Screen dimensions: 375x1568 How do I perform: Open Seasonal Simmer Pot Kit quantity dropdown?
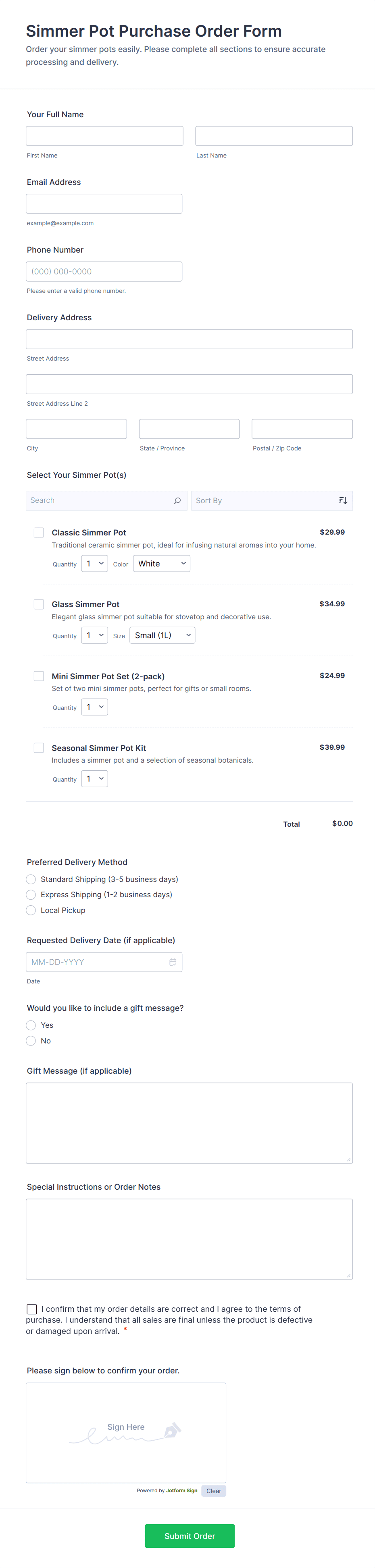(94, 779)
